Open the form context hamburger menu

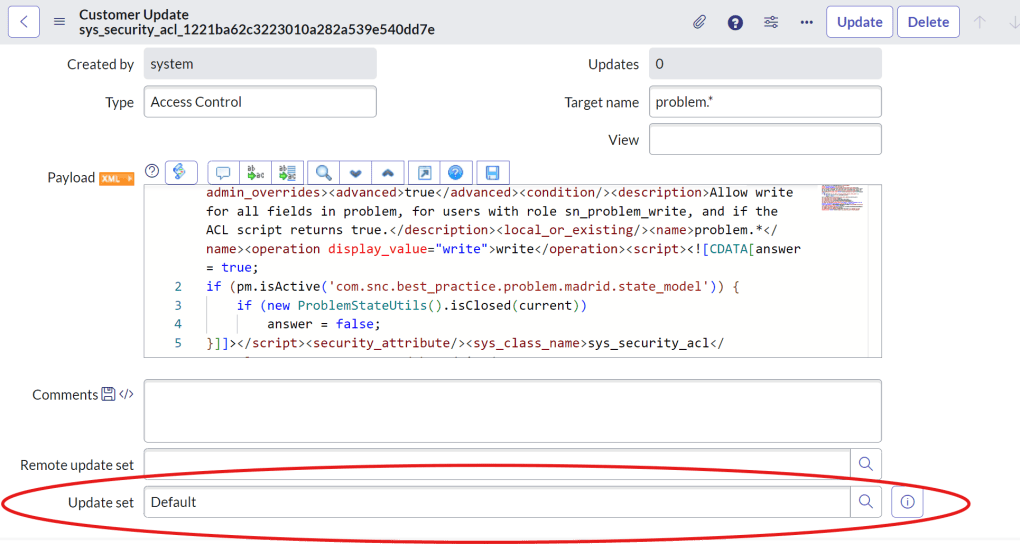click(x=59, y=22)
